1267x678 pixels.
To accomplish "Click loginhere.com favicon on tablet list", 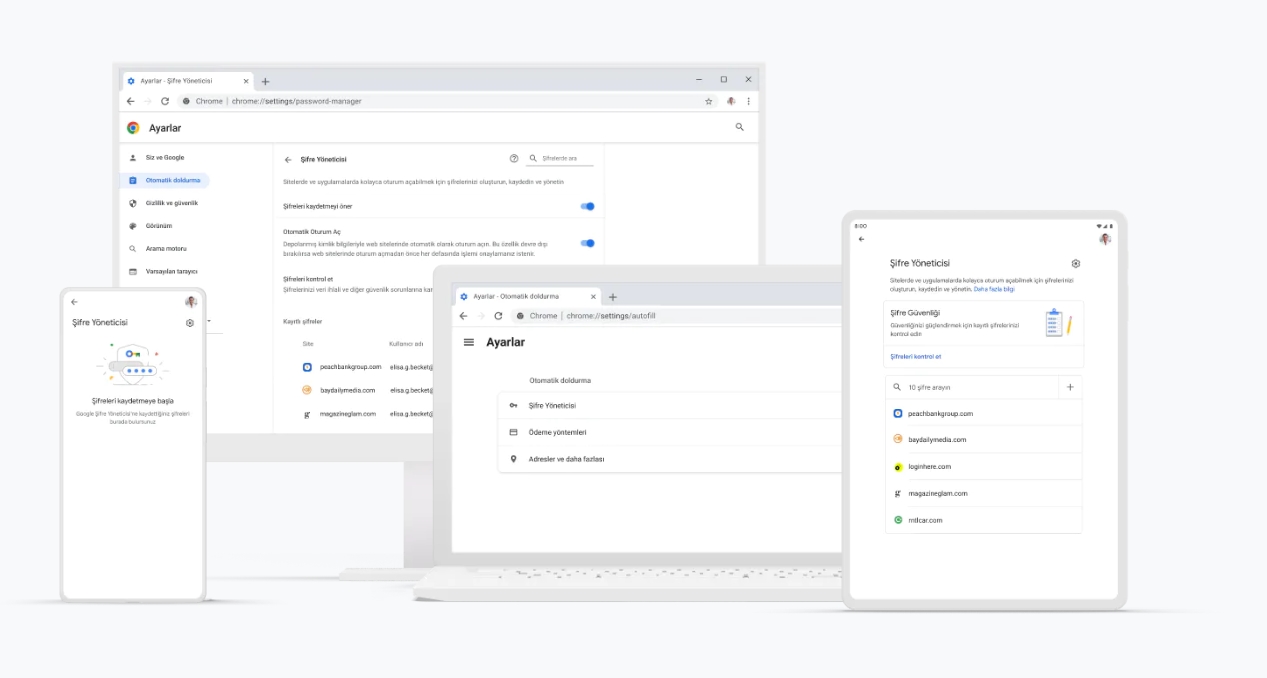I will [898, 467].
